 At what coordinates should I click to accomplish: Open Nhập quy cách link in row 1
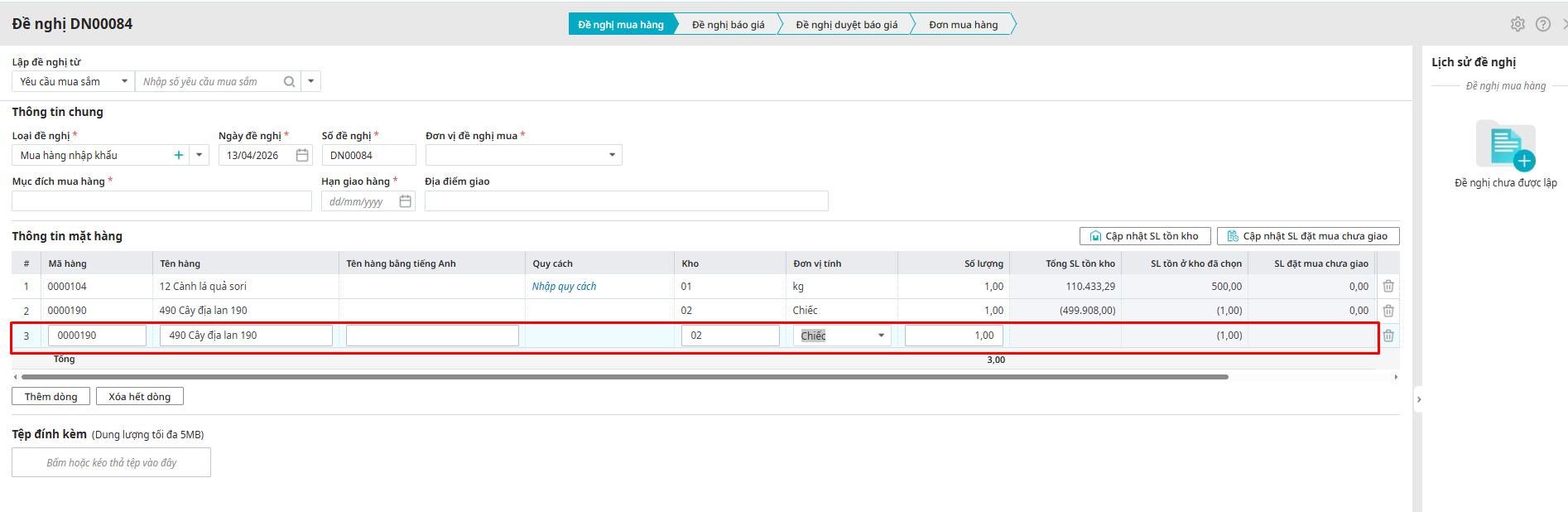[x=564, y=287]
